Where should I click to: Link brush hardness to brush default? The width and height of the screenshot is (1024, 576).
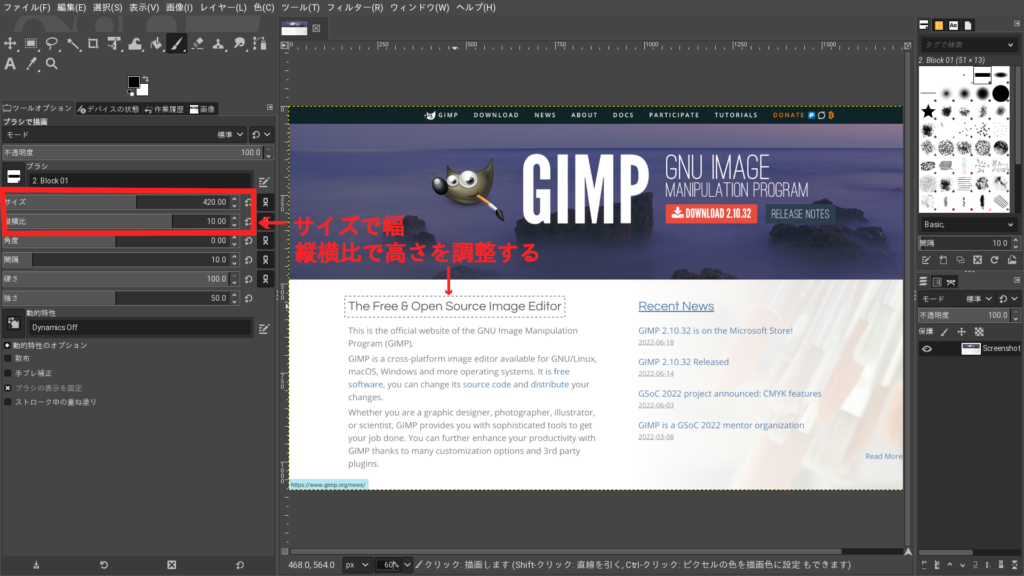[x=266, y=279]
